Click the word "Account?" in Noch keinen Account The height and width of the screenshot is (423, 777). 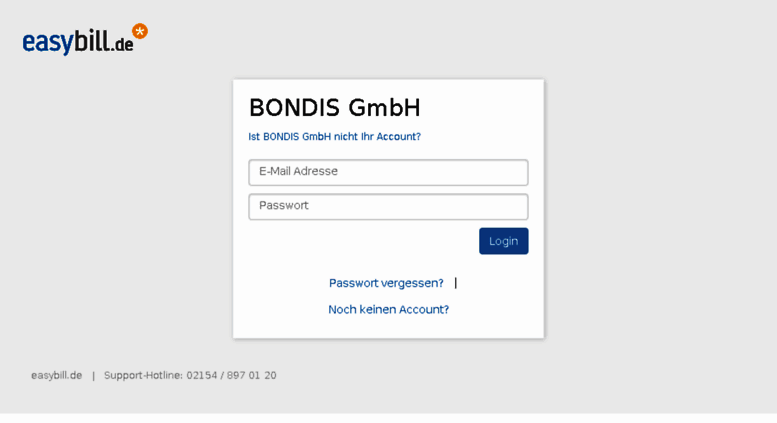coord(424,310)
